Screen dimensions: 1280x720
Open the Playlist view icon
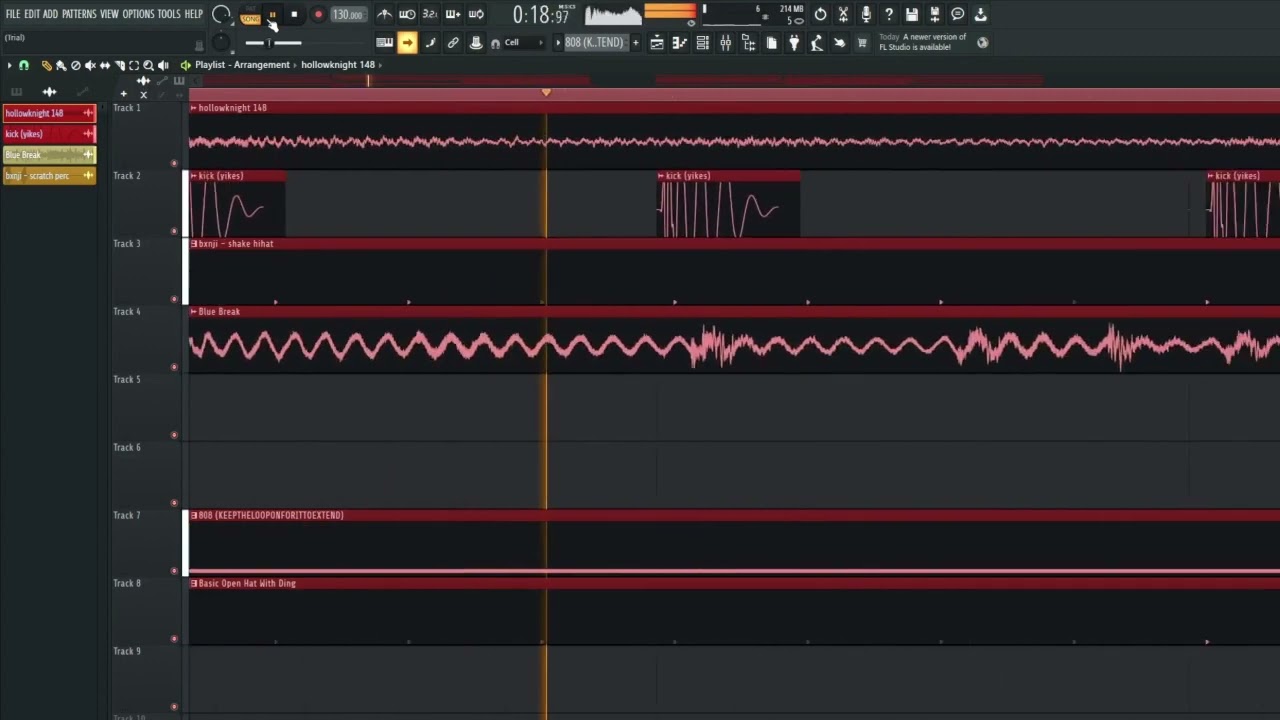(657, 43)
